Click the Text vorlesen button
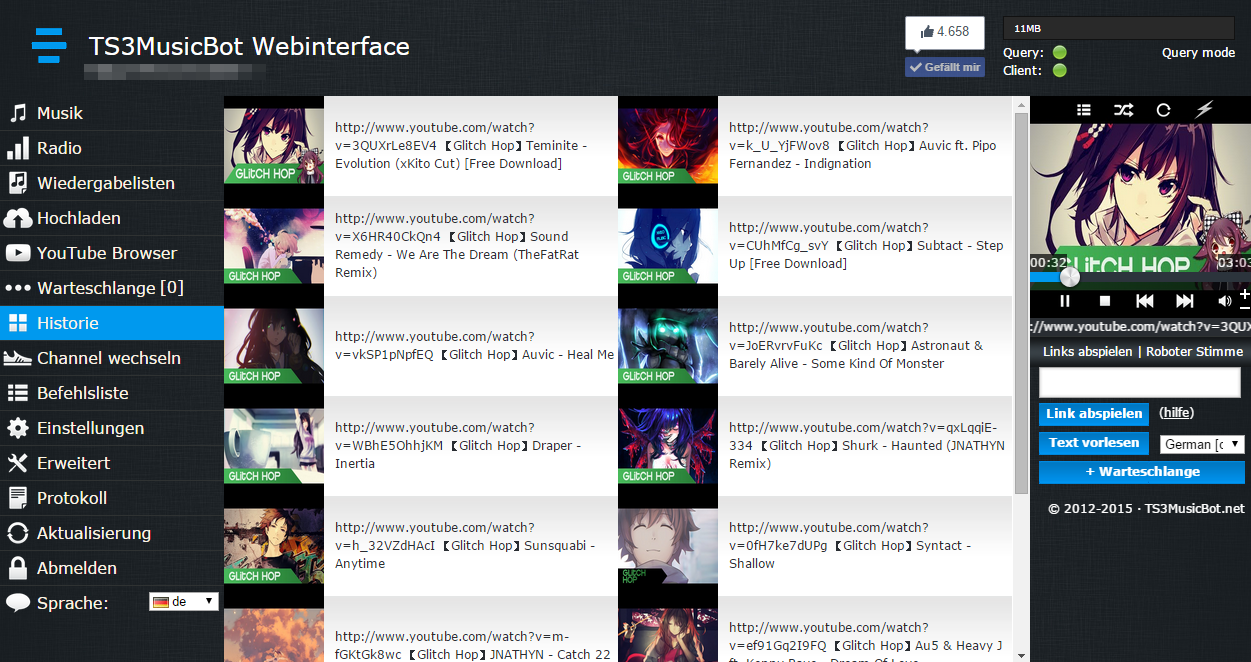This screenshot has width=1251, height=662. [x=1094, y=443]
